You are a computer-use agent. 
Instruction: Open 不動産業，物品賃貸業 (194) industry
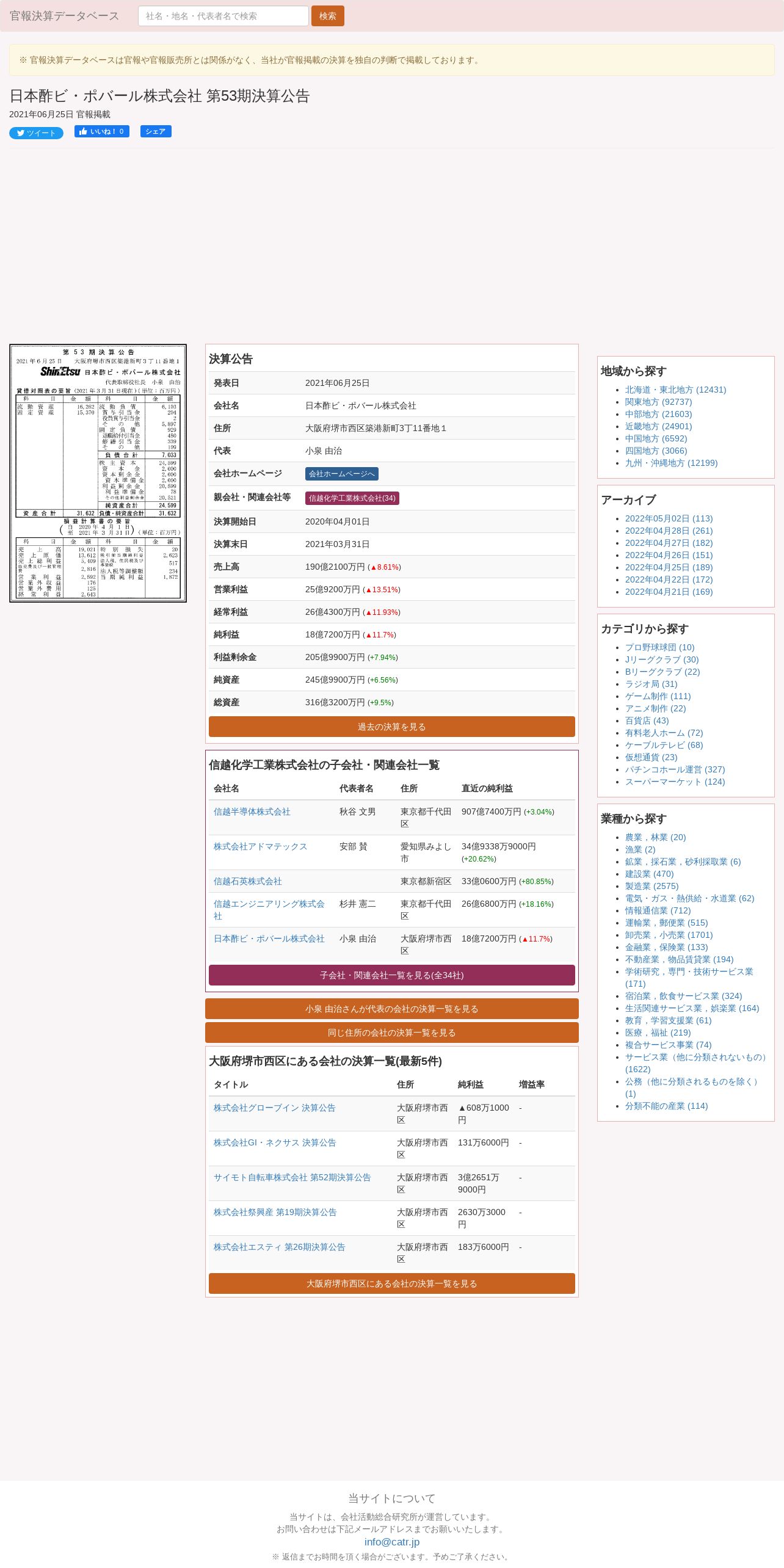point(679,959)
